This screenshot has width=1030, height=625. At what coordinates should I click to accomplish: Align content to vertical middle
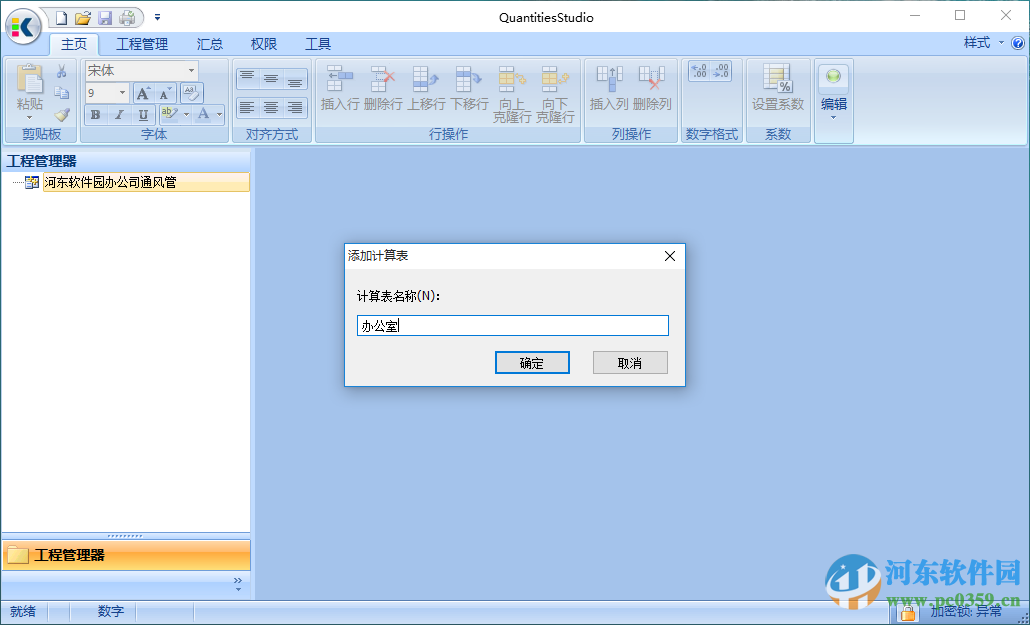271,78
